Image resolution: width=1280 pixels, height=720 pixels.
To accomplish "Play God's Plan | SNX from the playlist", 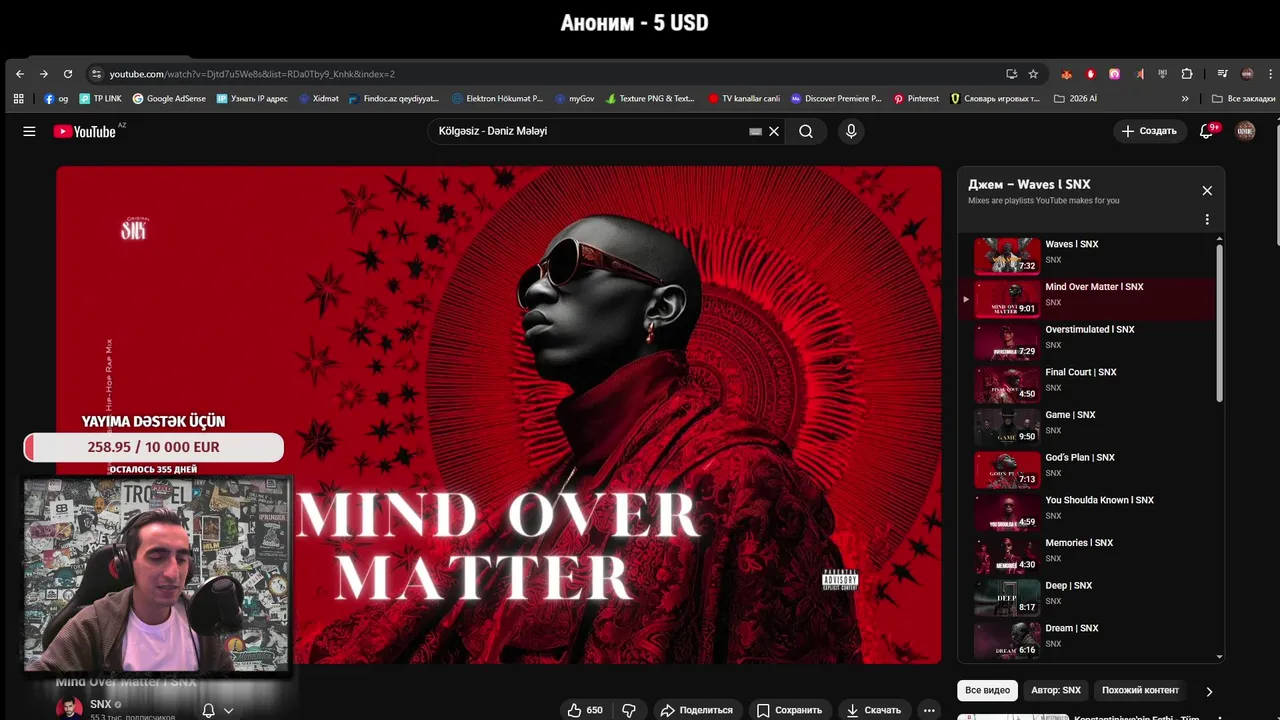I will pyautogui.click(x=1089, y=469).
